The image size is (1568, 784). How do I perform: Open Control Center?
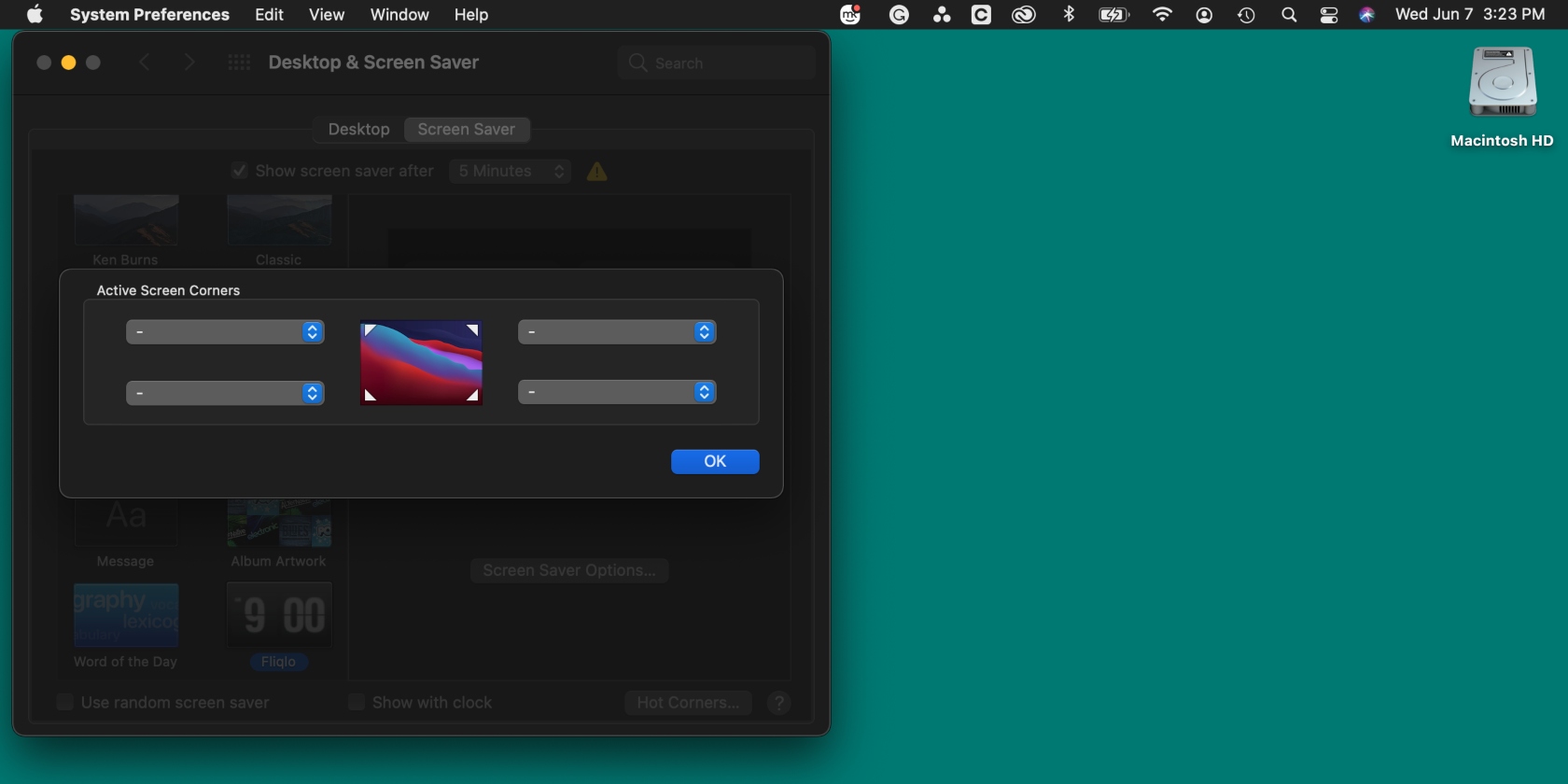pyautogui.click(x=1329, y=15)
